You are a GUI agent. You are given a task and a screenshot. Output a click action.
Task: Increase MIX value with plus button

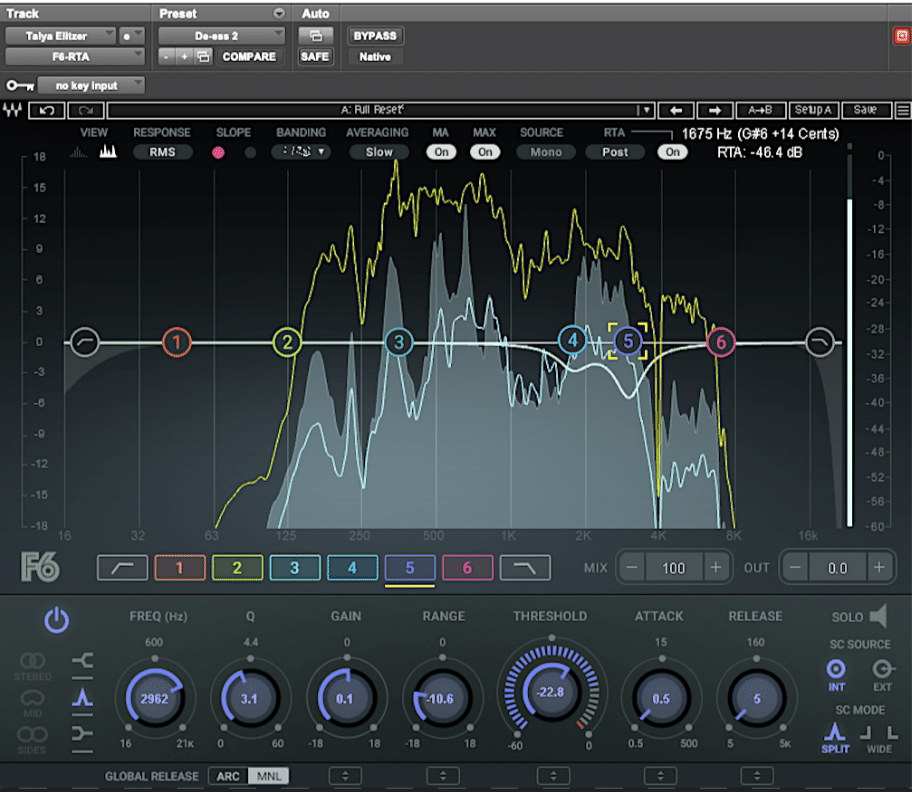[x=715, y=567]
